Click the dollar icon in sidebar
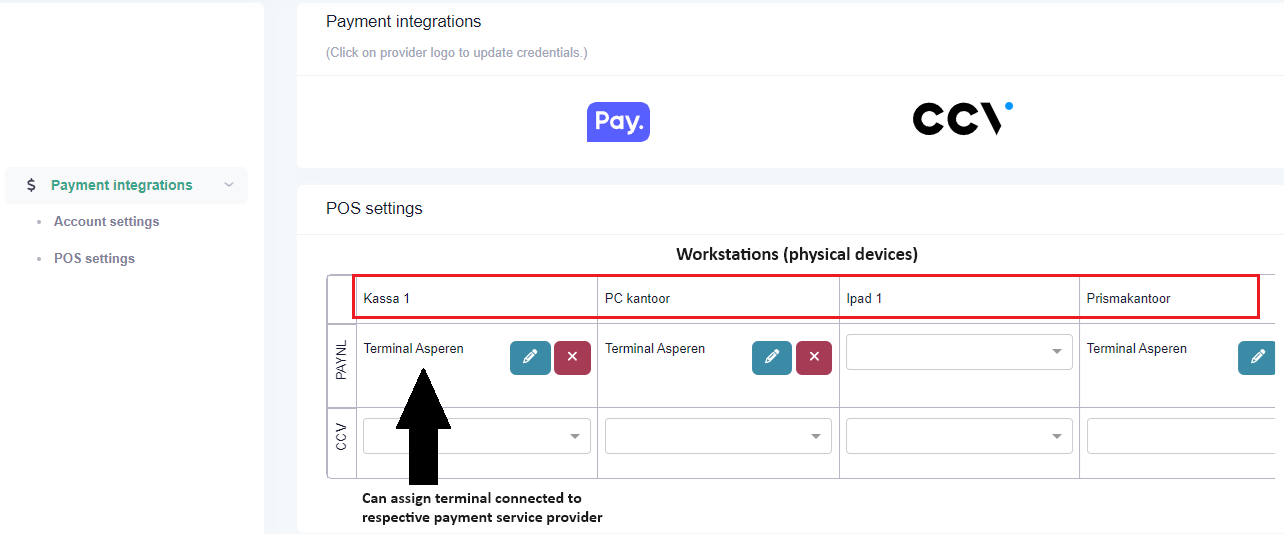 click(x=31, y=185)
